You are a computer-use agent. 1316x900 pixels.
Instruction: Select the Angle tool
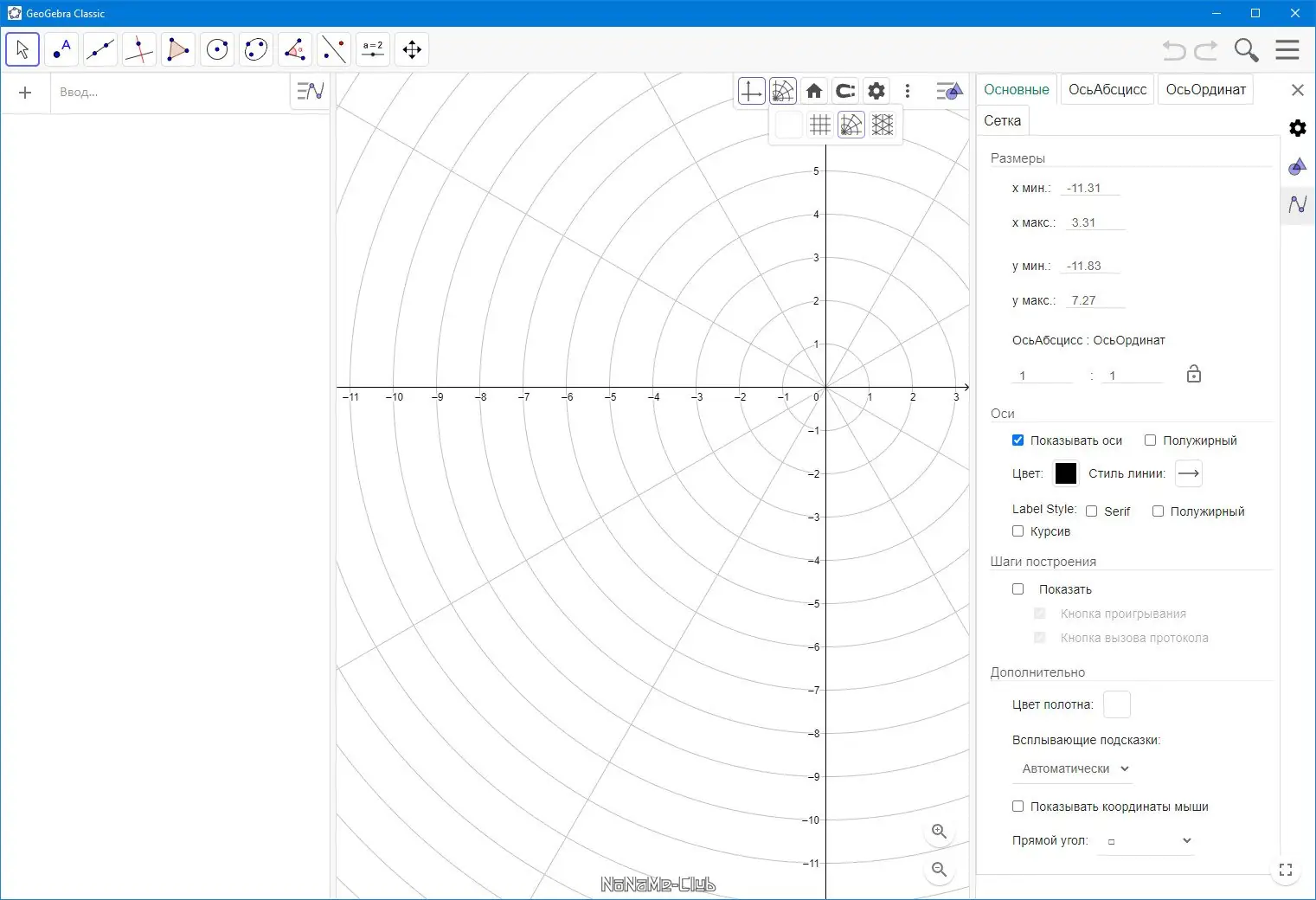pos(295,49)
